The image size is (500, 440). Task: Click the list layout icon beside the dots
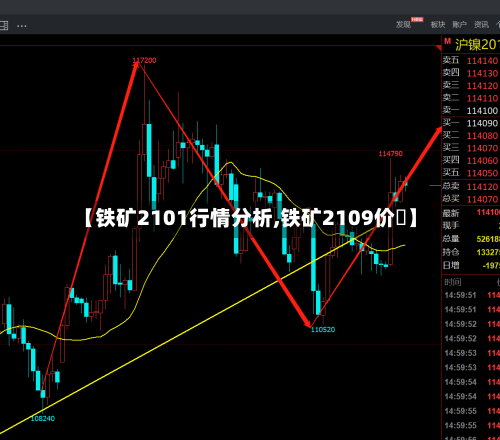coord(4,26)
